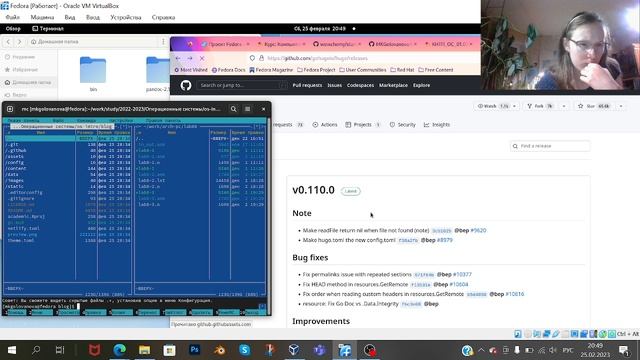Go forward in the Firefox browser
Image resolution: width=640 pixels, height=360 pixels.
click(x=190, y=58)
